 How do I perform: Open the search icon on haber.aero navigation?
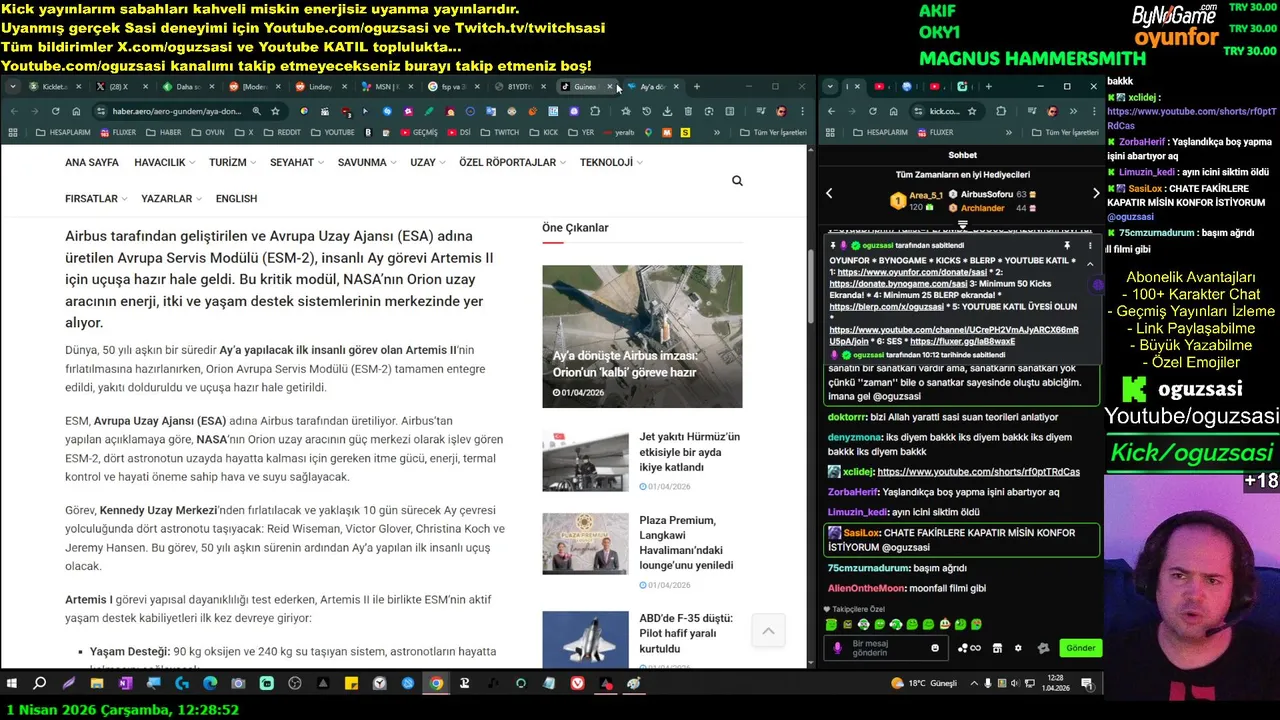(737, 181)
